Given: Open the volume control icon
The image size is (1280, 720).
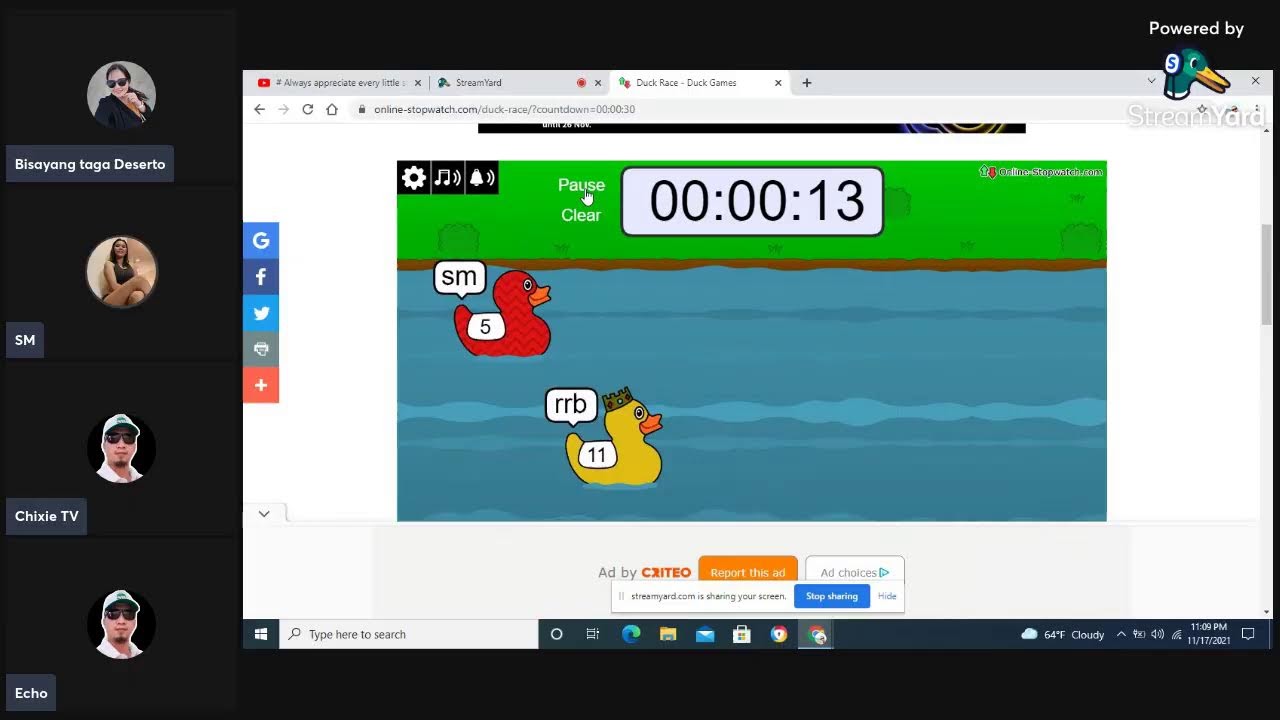Looking at the screenshot, I should click(x=1158, y=634).
